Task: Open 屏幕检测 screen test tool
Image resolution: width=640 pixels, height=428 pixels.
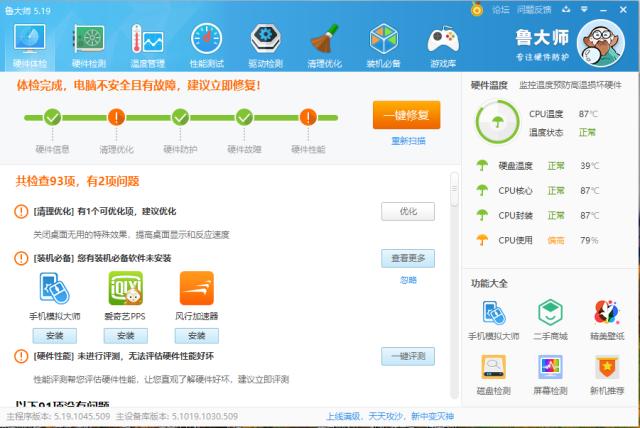Action: [551, 373]
